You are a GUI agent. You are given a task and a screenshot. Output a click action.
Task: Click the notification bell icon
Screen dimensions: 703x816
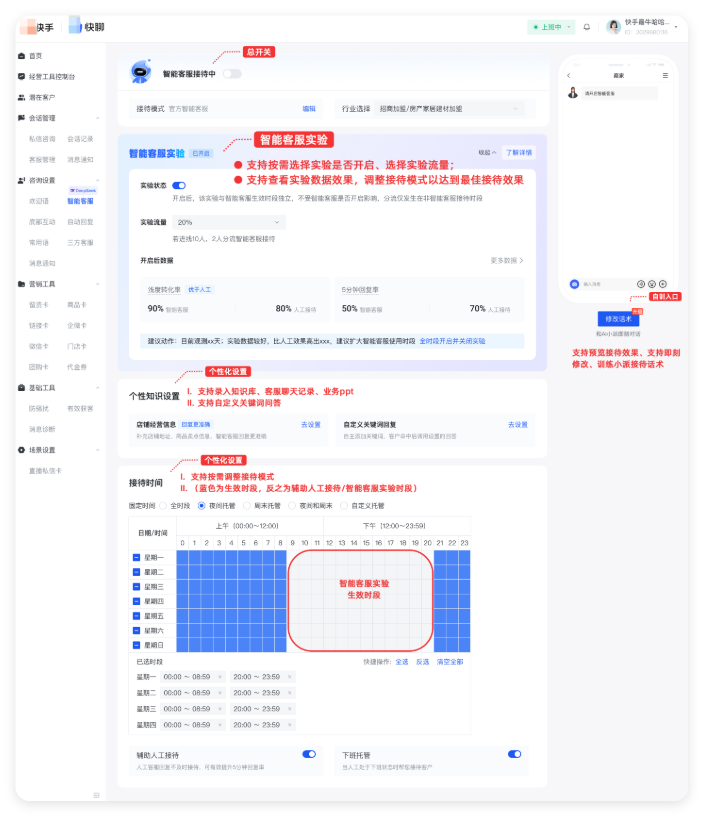(x=587, y=27)
